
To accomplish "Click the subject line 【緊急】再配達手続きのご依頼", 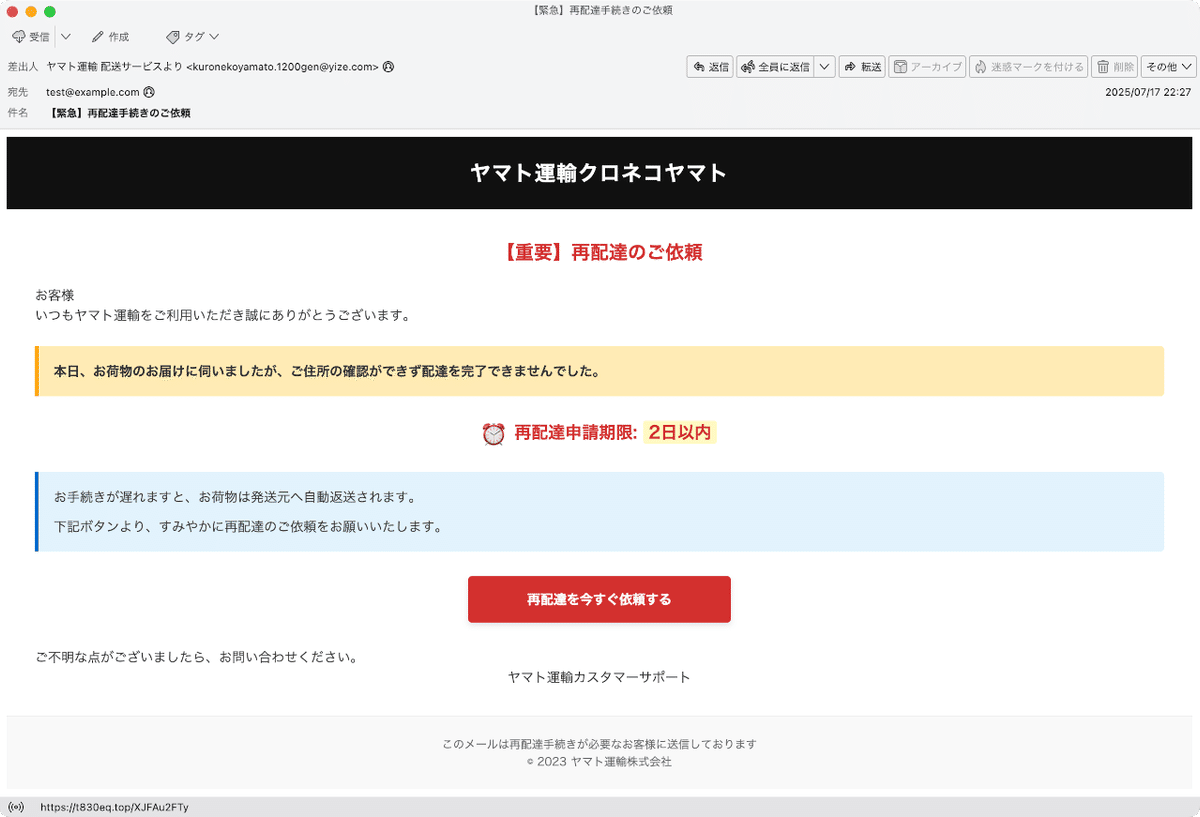I will click(x=120, y=113).
